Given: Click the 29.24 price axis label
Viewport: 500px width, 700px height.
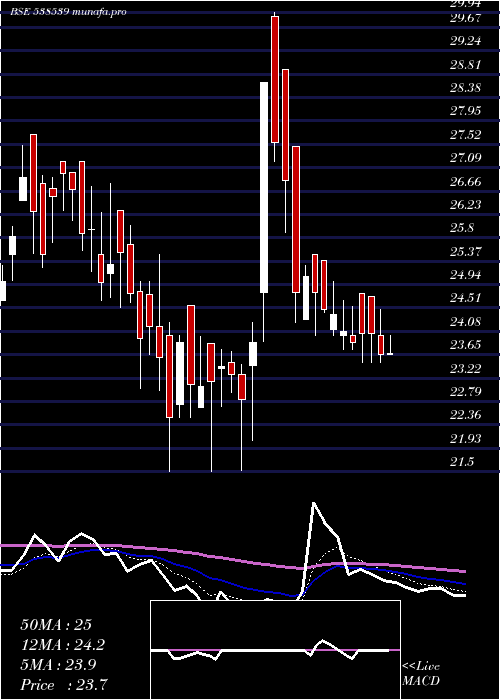Looking at the screenshot, I should [466, 41].
